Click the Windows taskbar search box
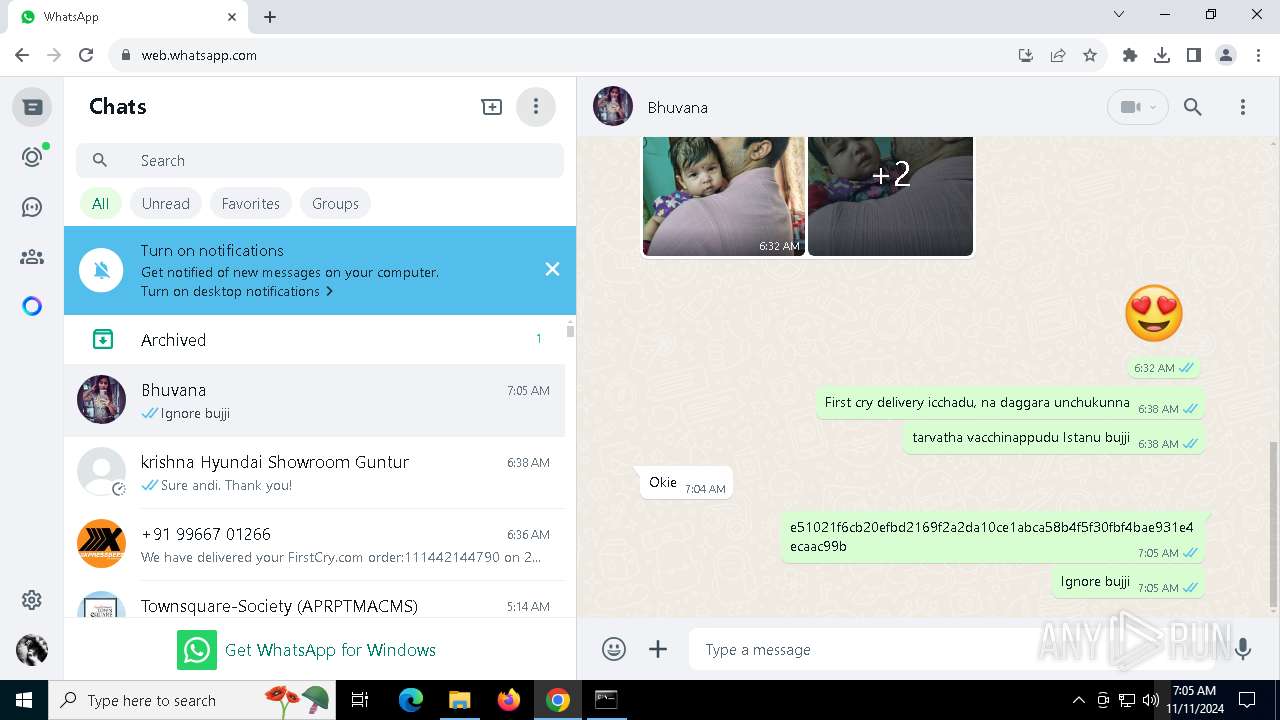 [x=193, y=700]
